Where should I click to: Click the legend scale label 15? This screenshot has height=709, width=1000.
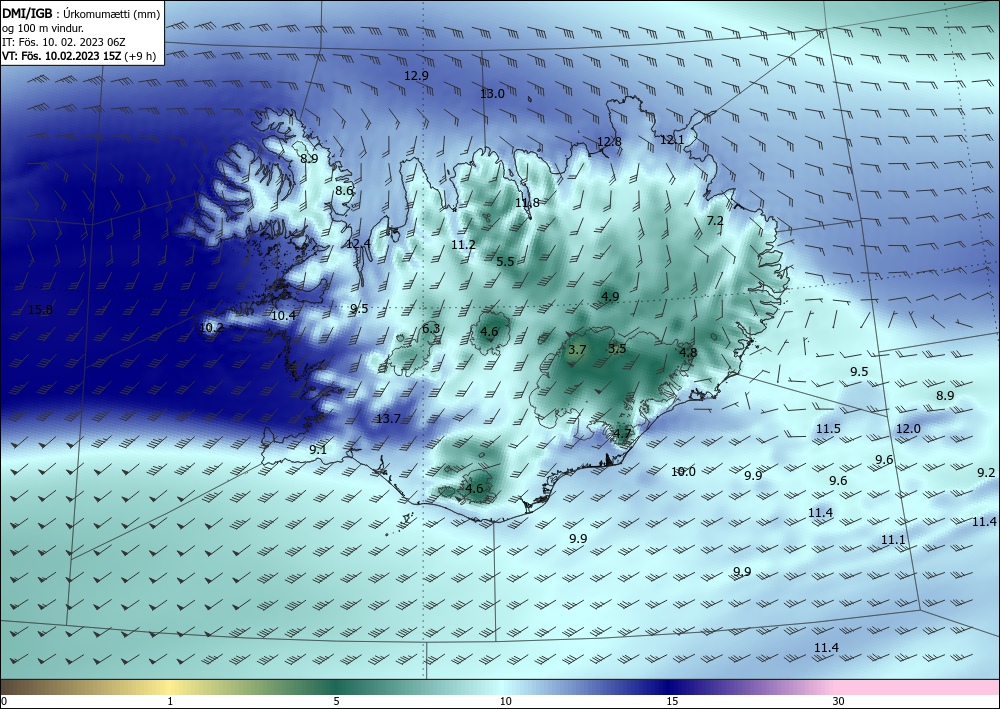[672, 702]
